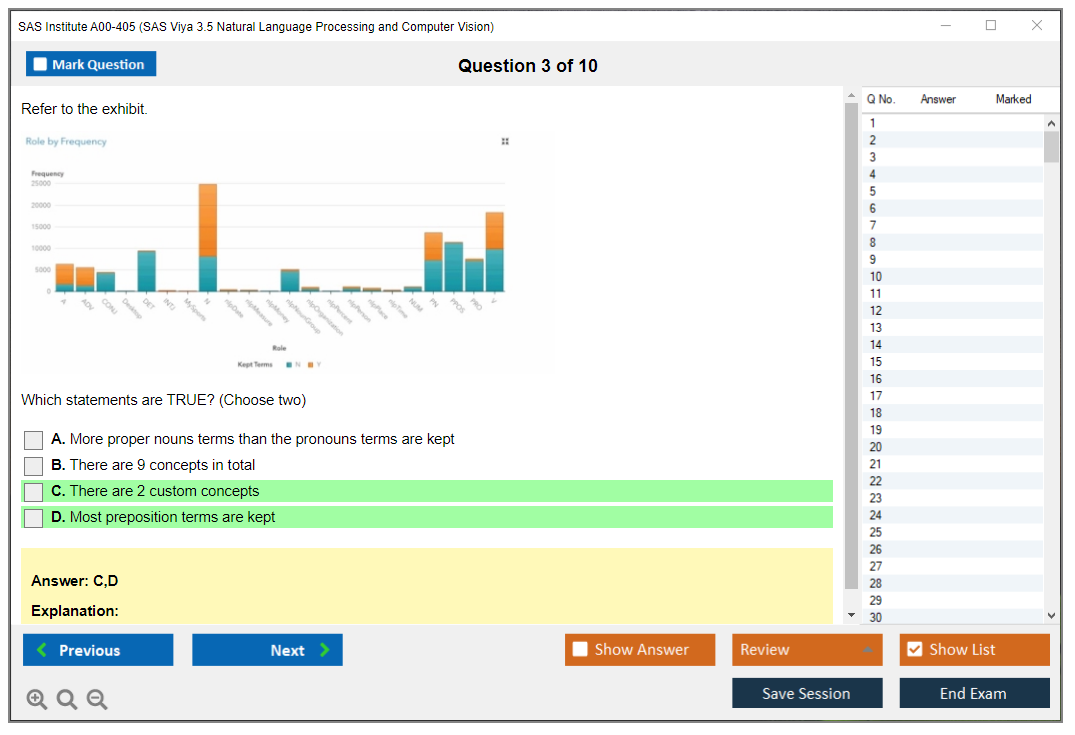The width and height of the screenshot is (1075, 735).
Task: Tick answer C about custom concepts
Action: tap(34, 492)
